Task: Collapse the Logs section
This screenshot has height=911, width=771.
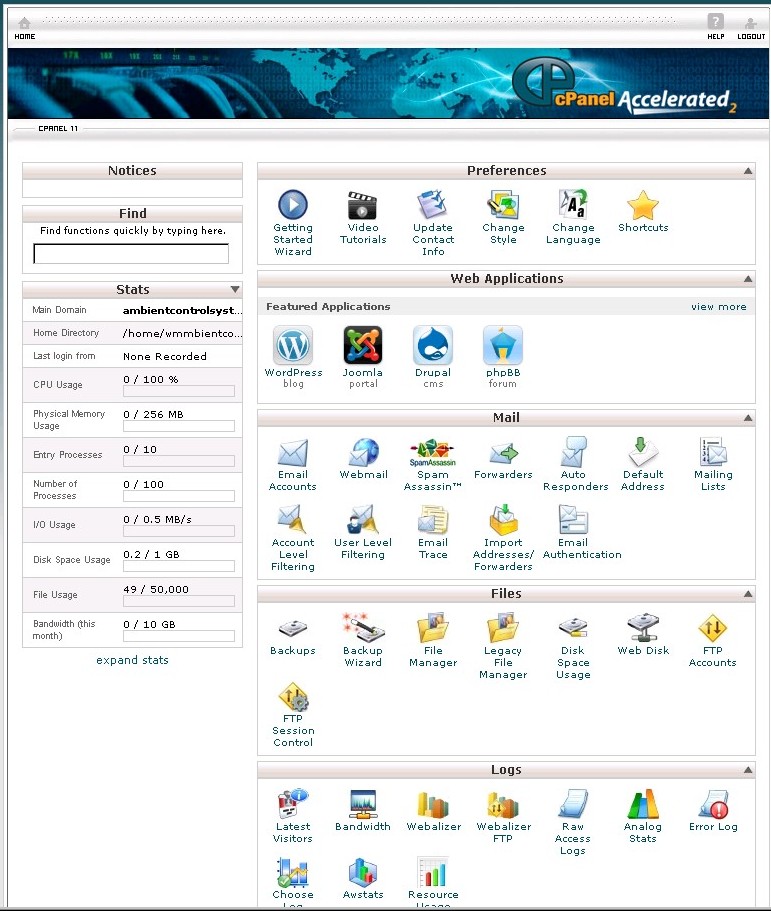Action: pyautogui.click(x=748, y=770)
